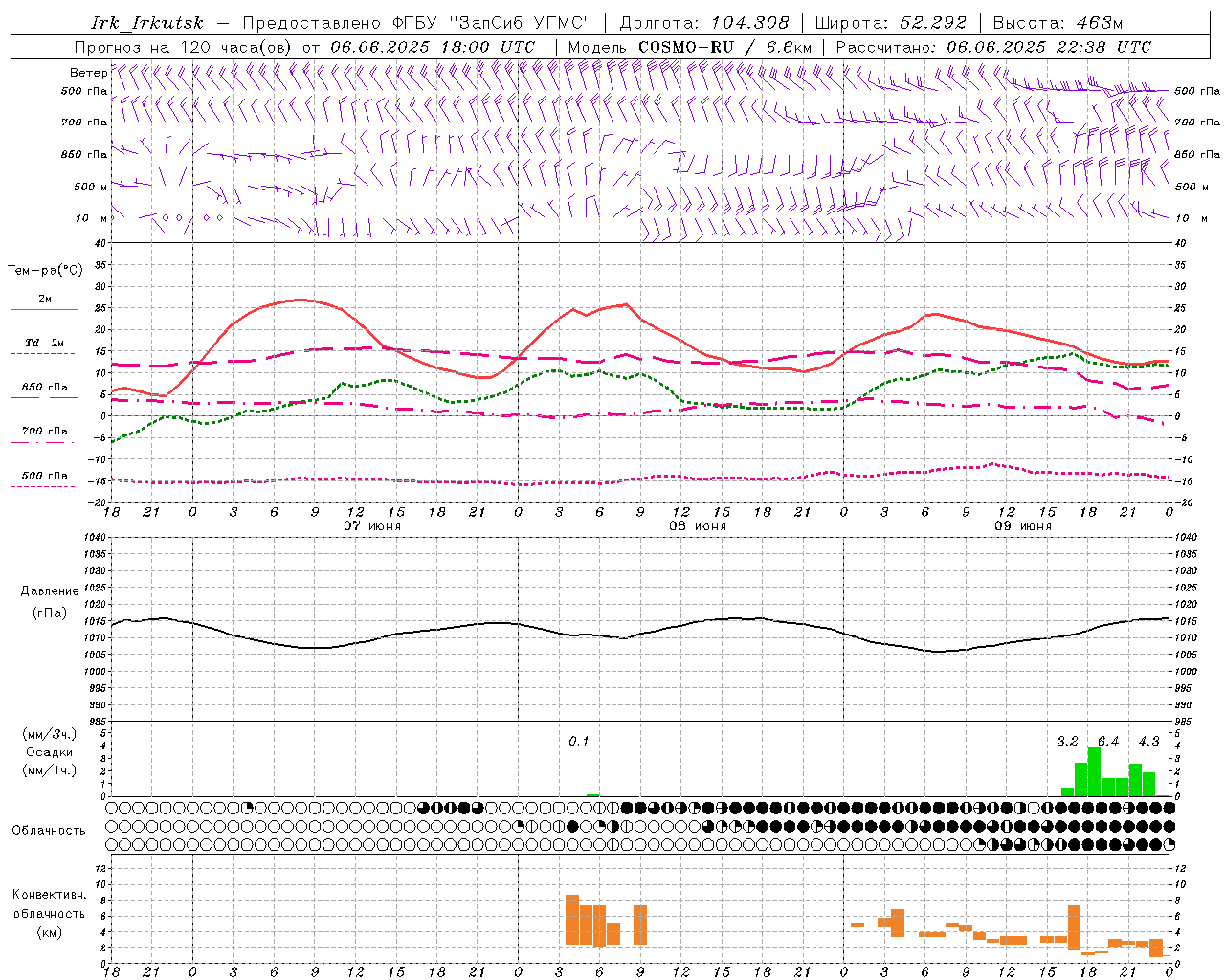Click the dotted 500 гПа temperature legend line

coord(42,487)
